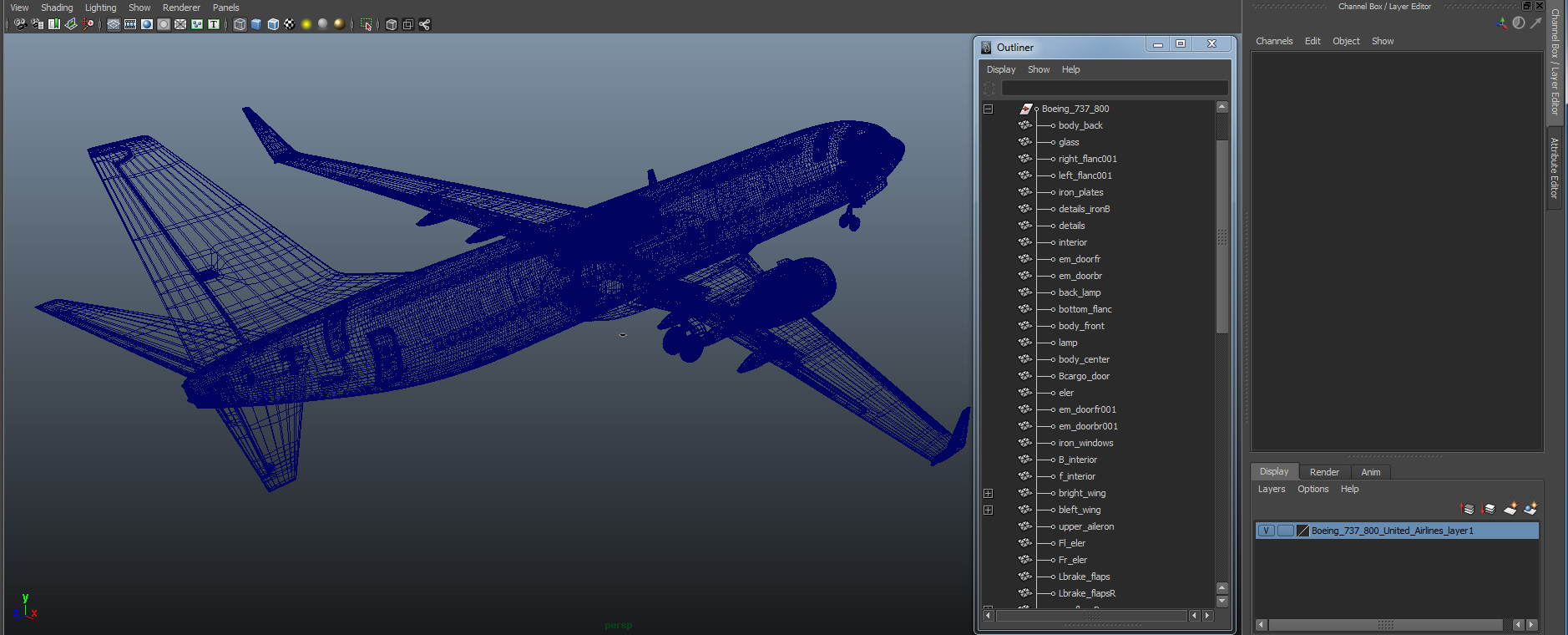Select em_doorfr in the Outliner

[x=1080, y=259]
